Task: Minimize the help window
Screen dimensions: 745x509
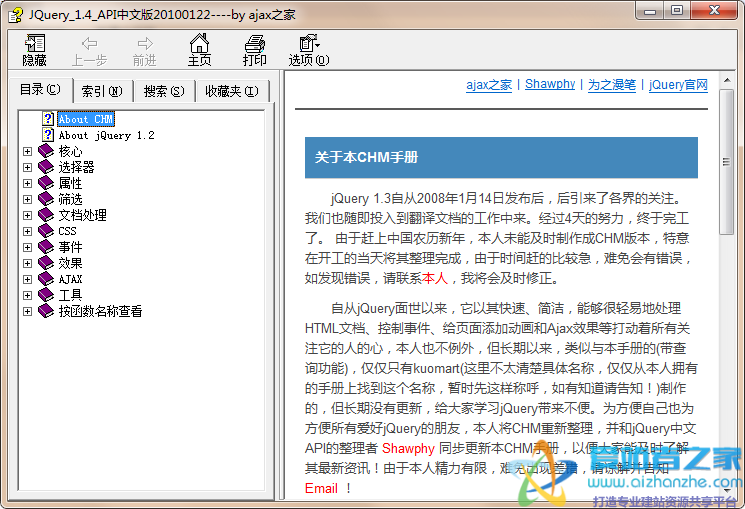Action: tap(650, 11)
